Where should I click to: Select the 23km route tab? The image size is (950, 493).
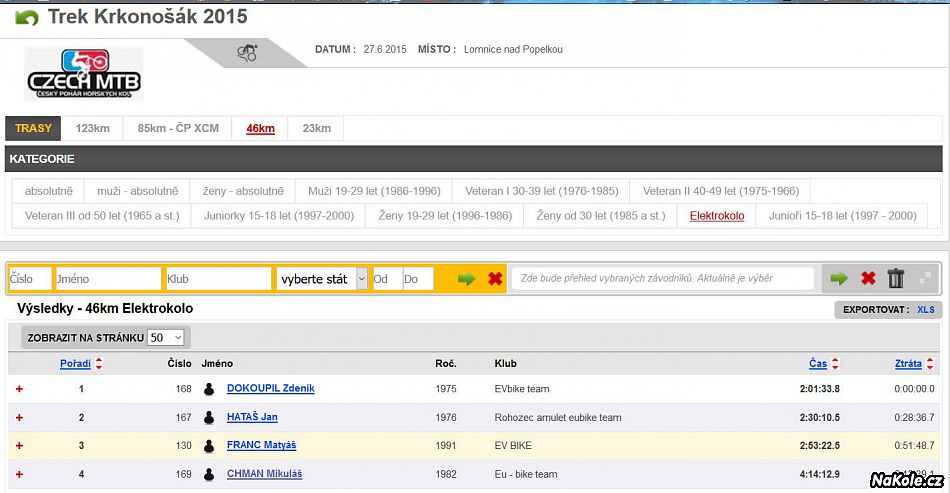316,128
